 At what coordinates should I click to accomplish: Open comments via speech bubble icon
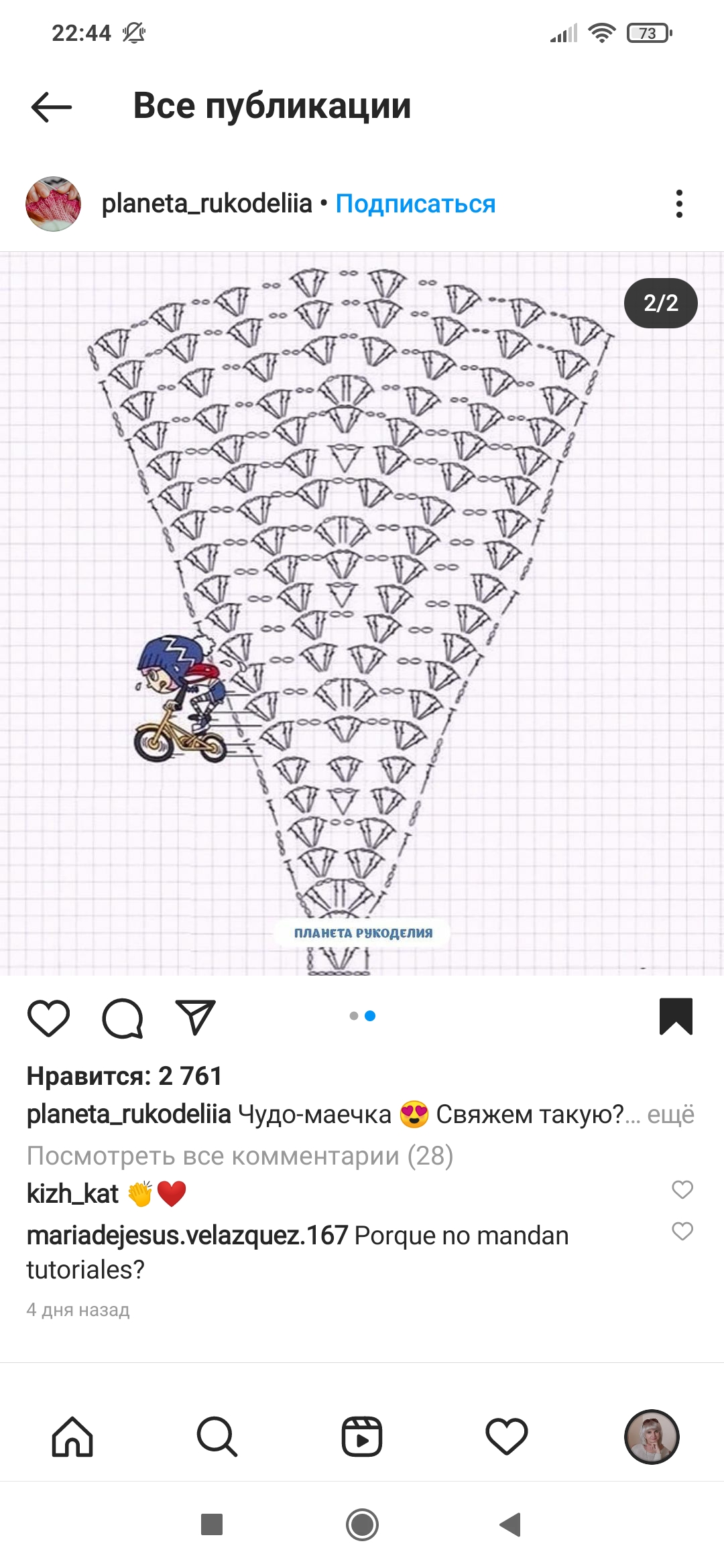coord(123,1018)
